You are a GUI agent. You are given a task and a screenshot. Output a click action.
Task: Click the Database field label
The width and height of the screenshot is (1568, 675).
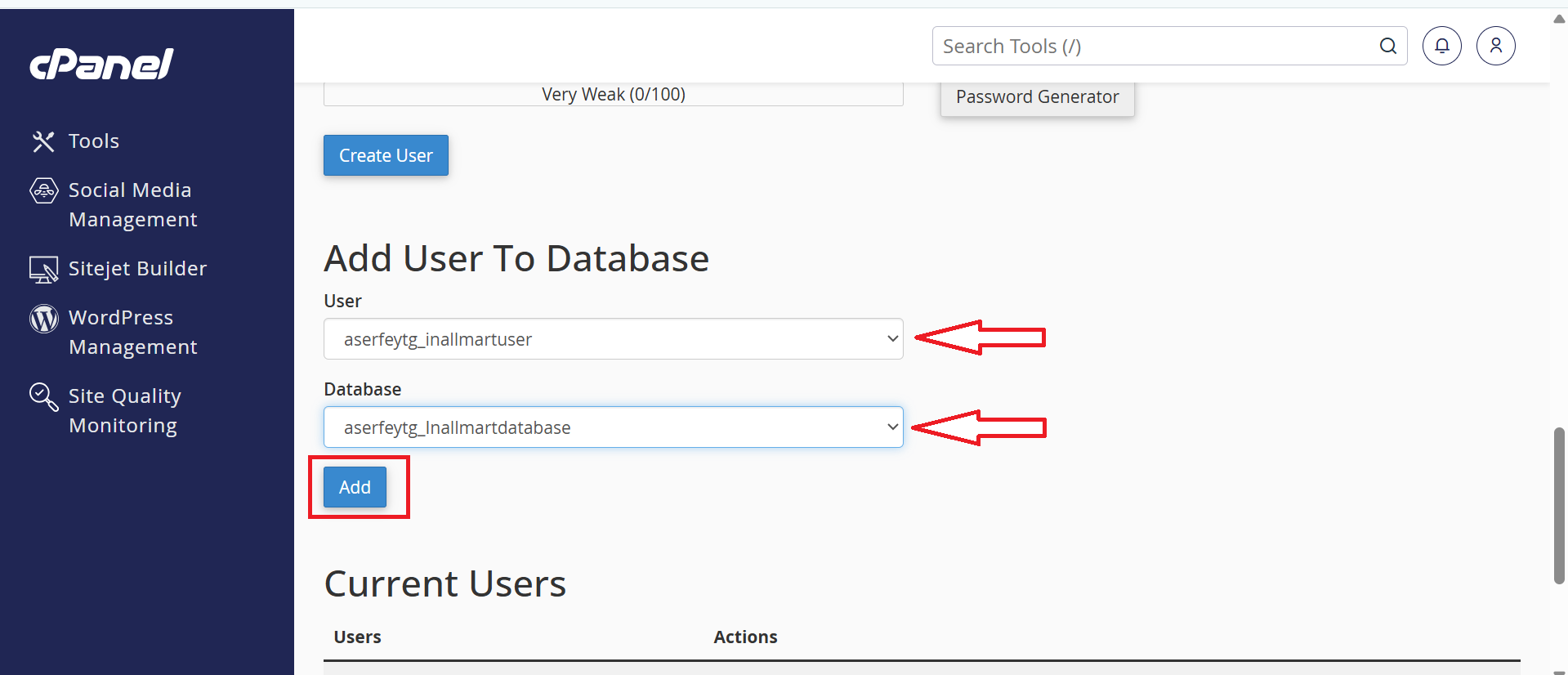pyautogui.click(x=363, y=389)
